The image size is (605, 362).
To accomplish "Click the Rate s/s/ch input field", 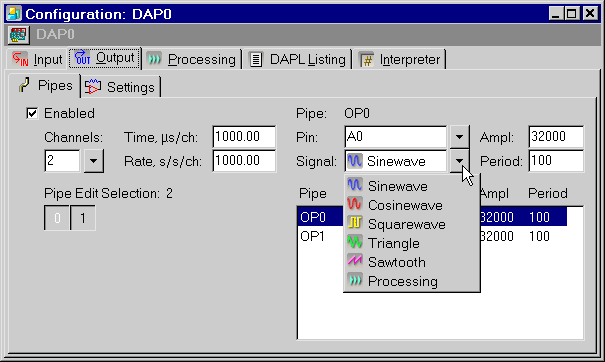I will 244,161.
